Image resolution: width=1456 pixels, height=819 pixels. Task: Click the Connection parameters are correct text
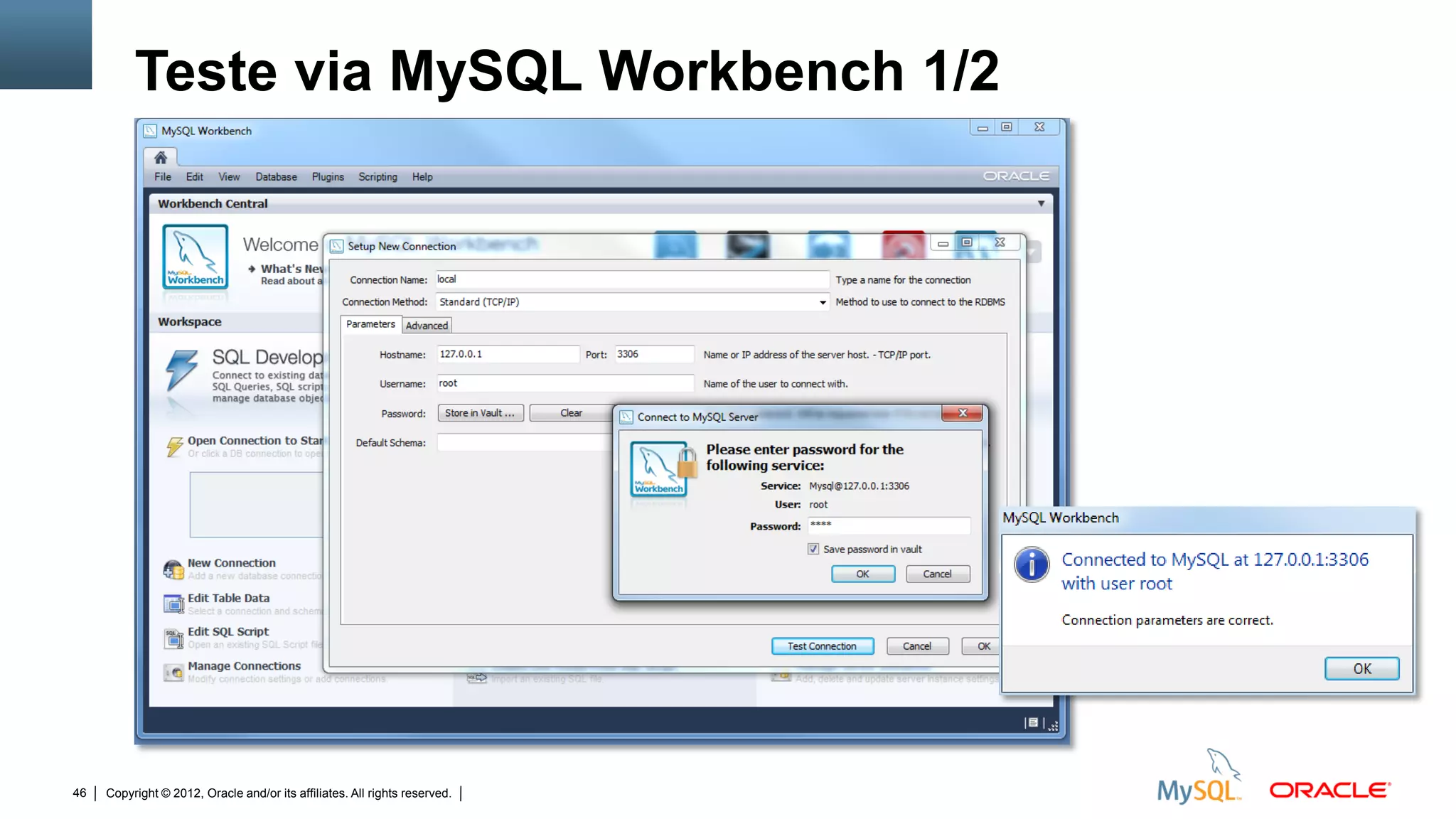point(1167,621)
